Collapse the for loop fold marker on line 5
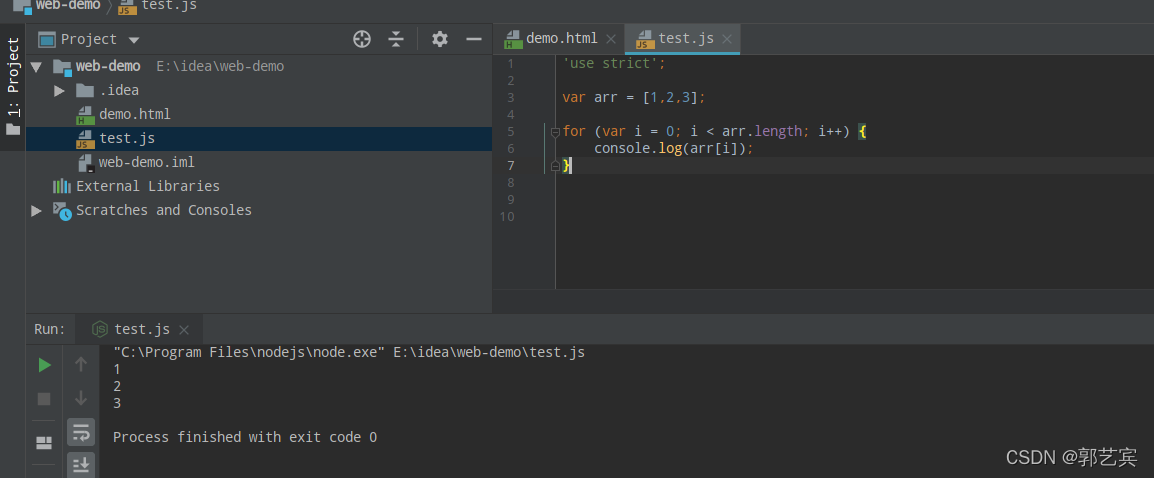Image resolution: width=1154 pixels, height=478 pixels. coord(556,132)
